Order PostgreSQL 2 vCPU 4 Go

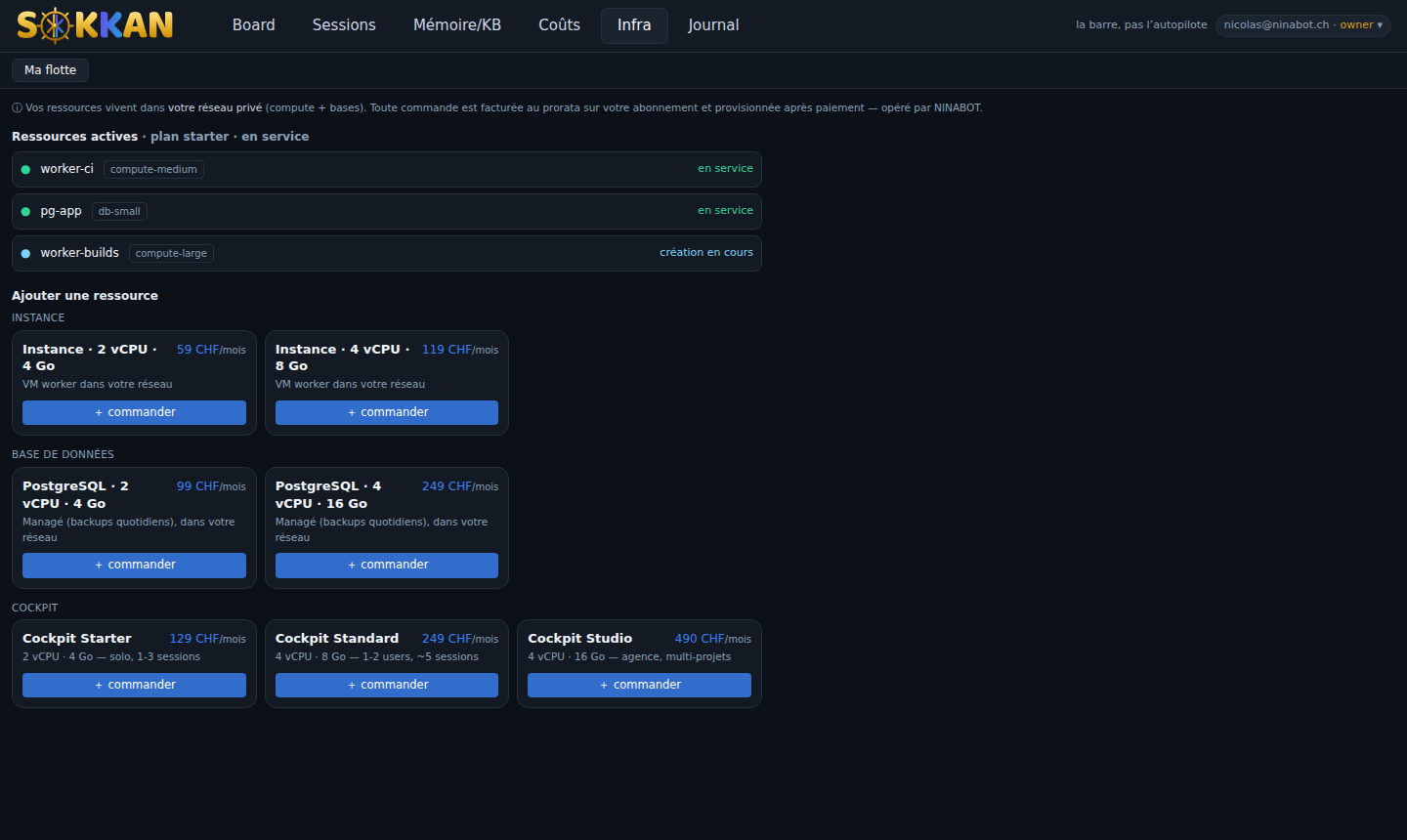(x=134, y=566)
